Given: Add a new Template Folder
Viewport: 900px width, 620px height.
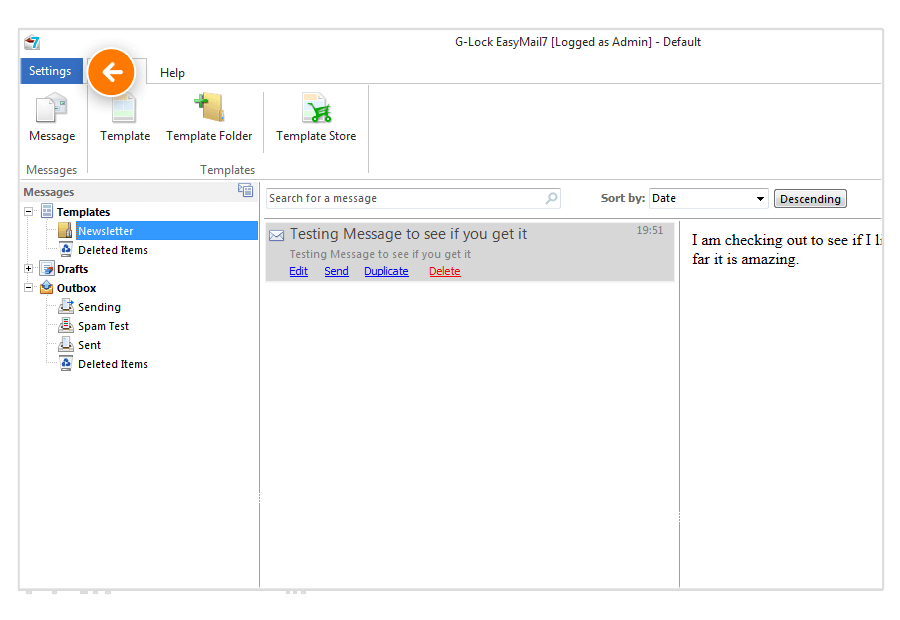Looking at the screenshot, I should click(210, 118).
